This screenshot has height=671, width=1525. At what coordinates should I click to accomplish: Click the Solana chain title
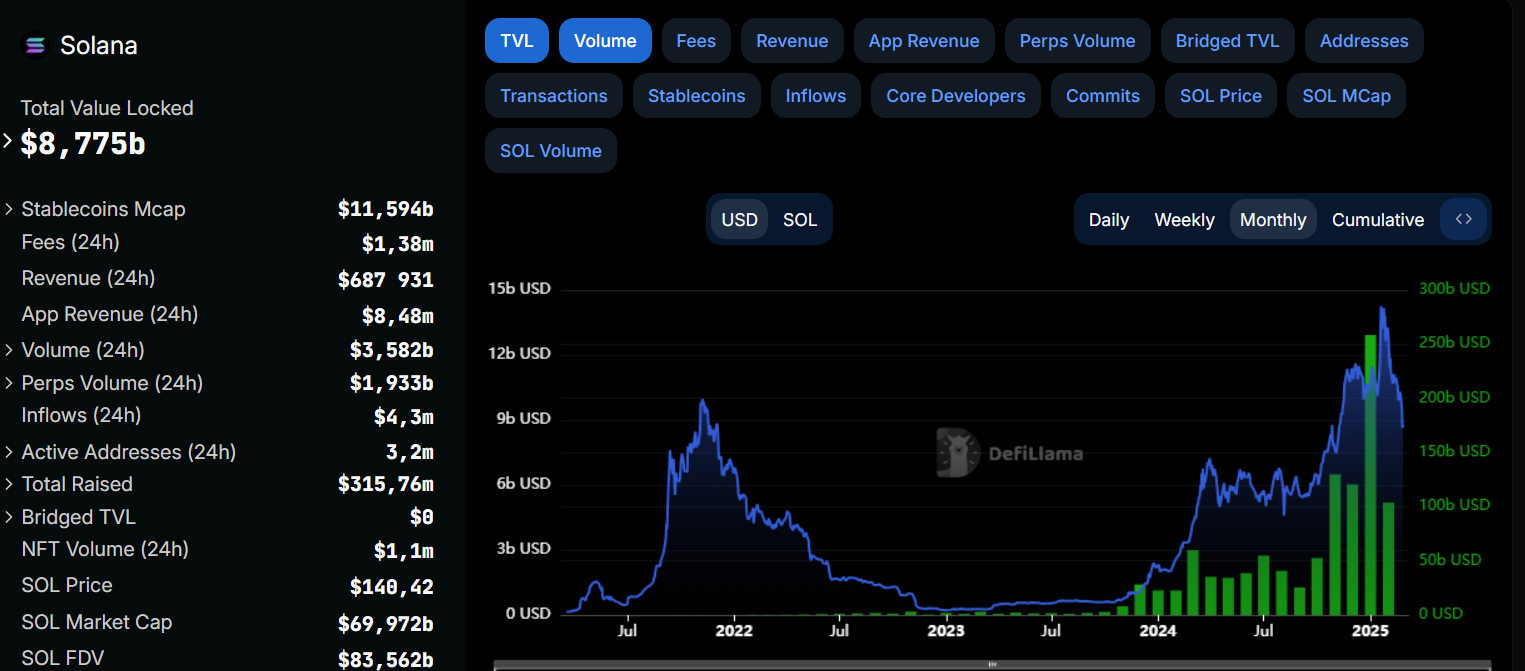click(x=99, y=45)
